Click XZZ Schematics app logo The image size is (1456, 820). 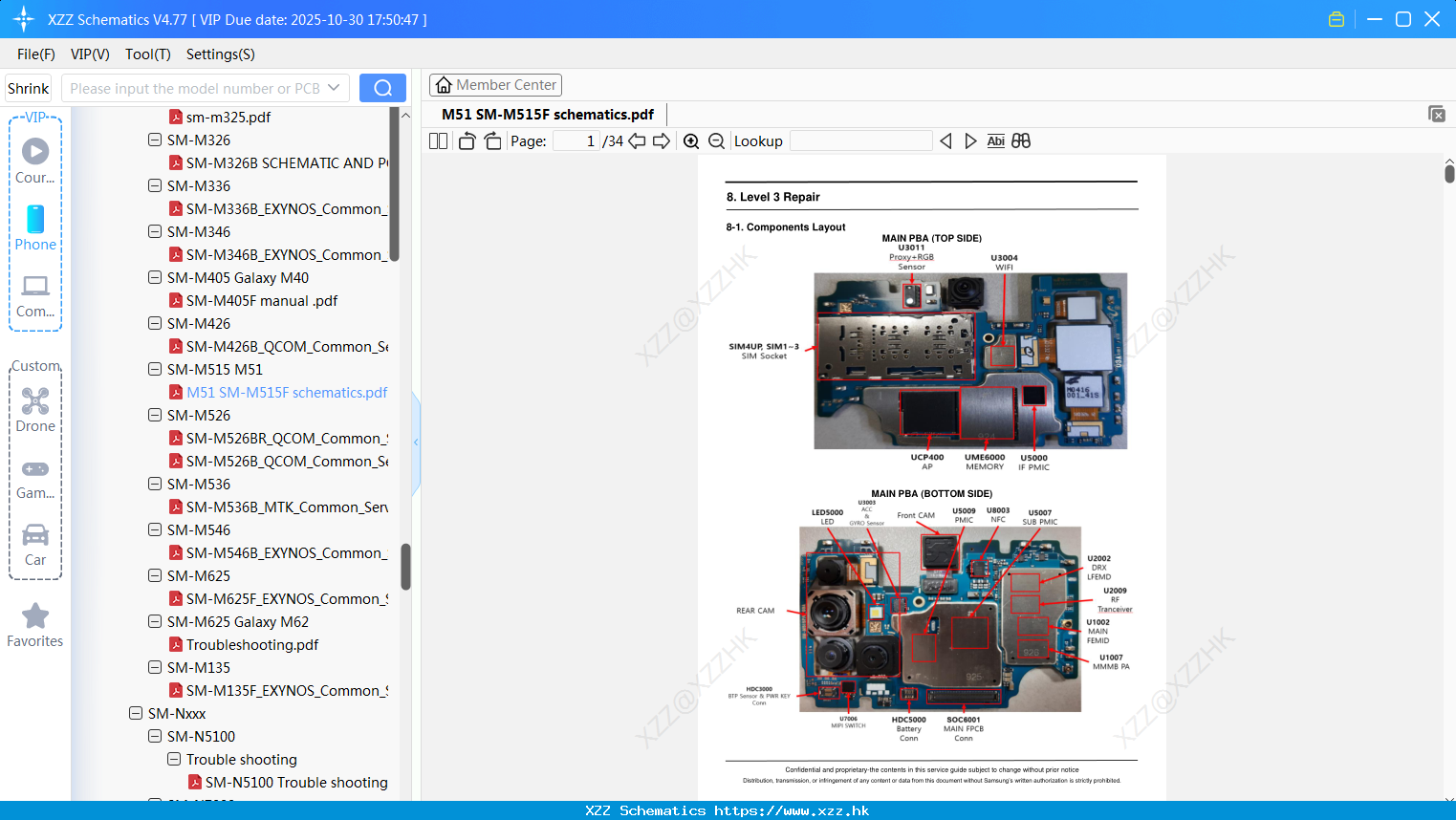[24, 19]
